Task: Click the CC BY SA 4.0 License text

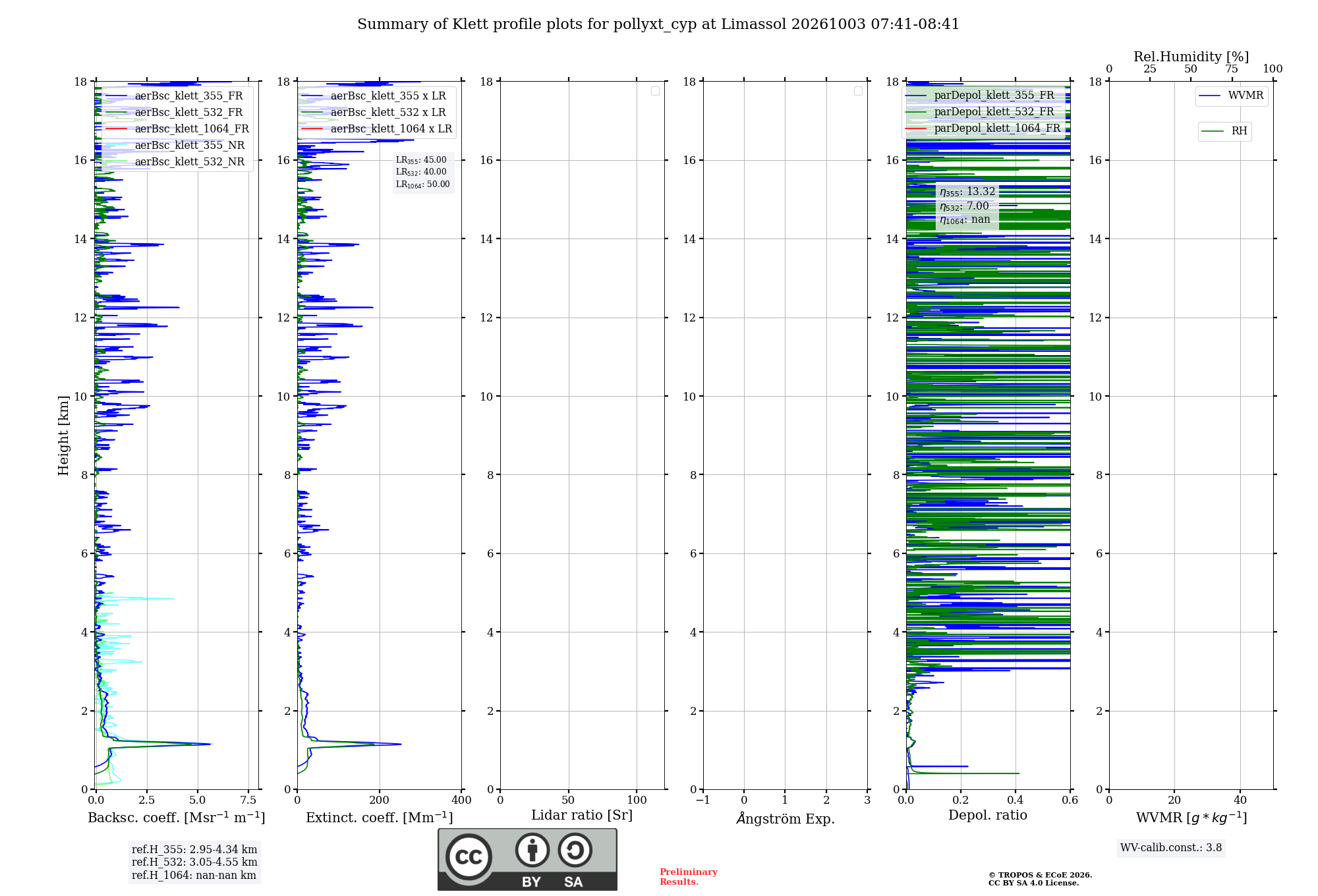Action: [1034, 883]
